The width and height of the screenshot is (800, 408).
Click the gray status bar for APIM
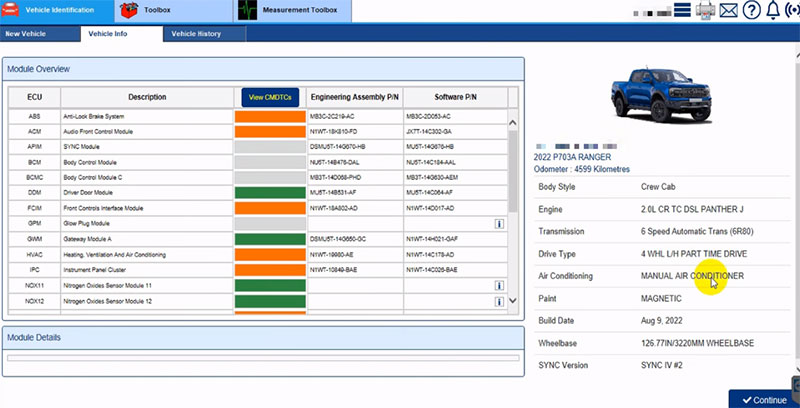270,147
